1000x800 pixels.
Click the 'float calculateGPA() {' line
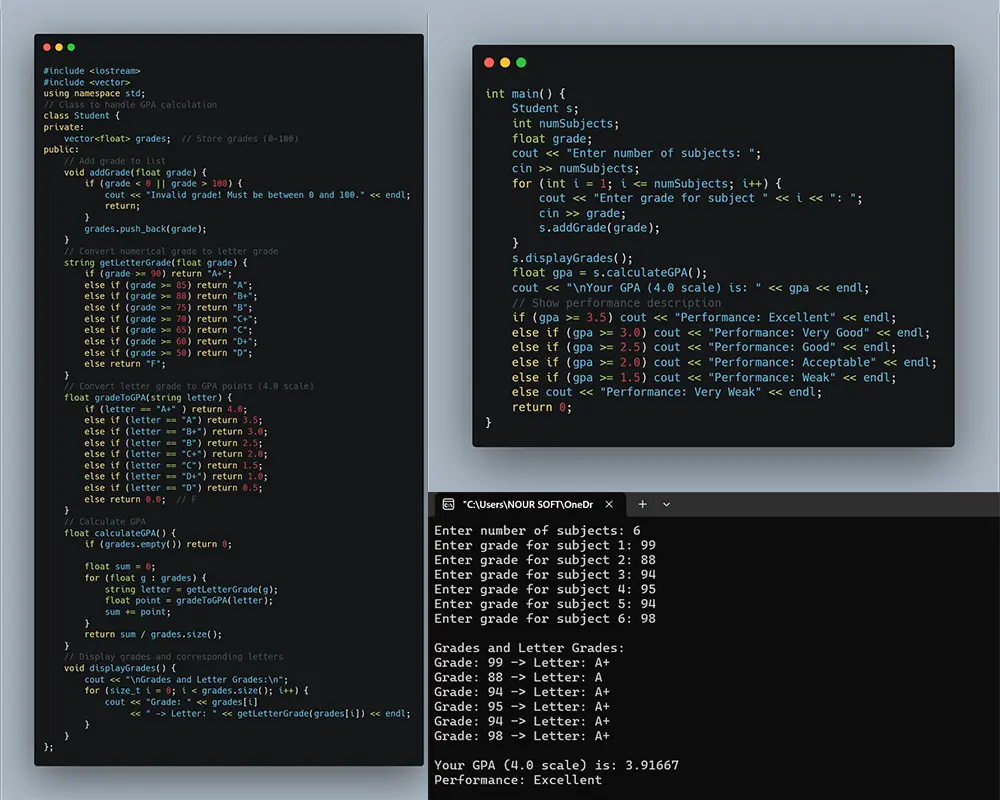point(120,533)
